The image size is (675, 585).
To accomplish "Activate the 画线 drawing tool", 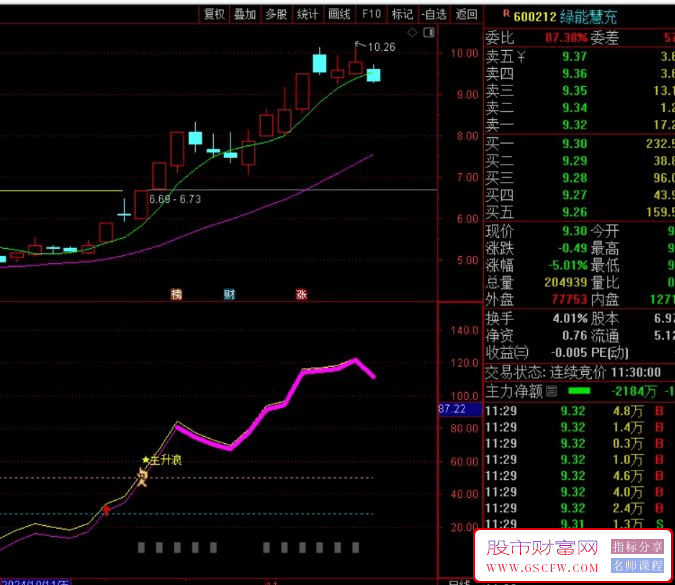I will click(339, 15).
